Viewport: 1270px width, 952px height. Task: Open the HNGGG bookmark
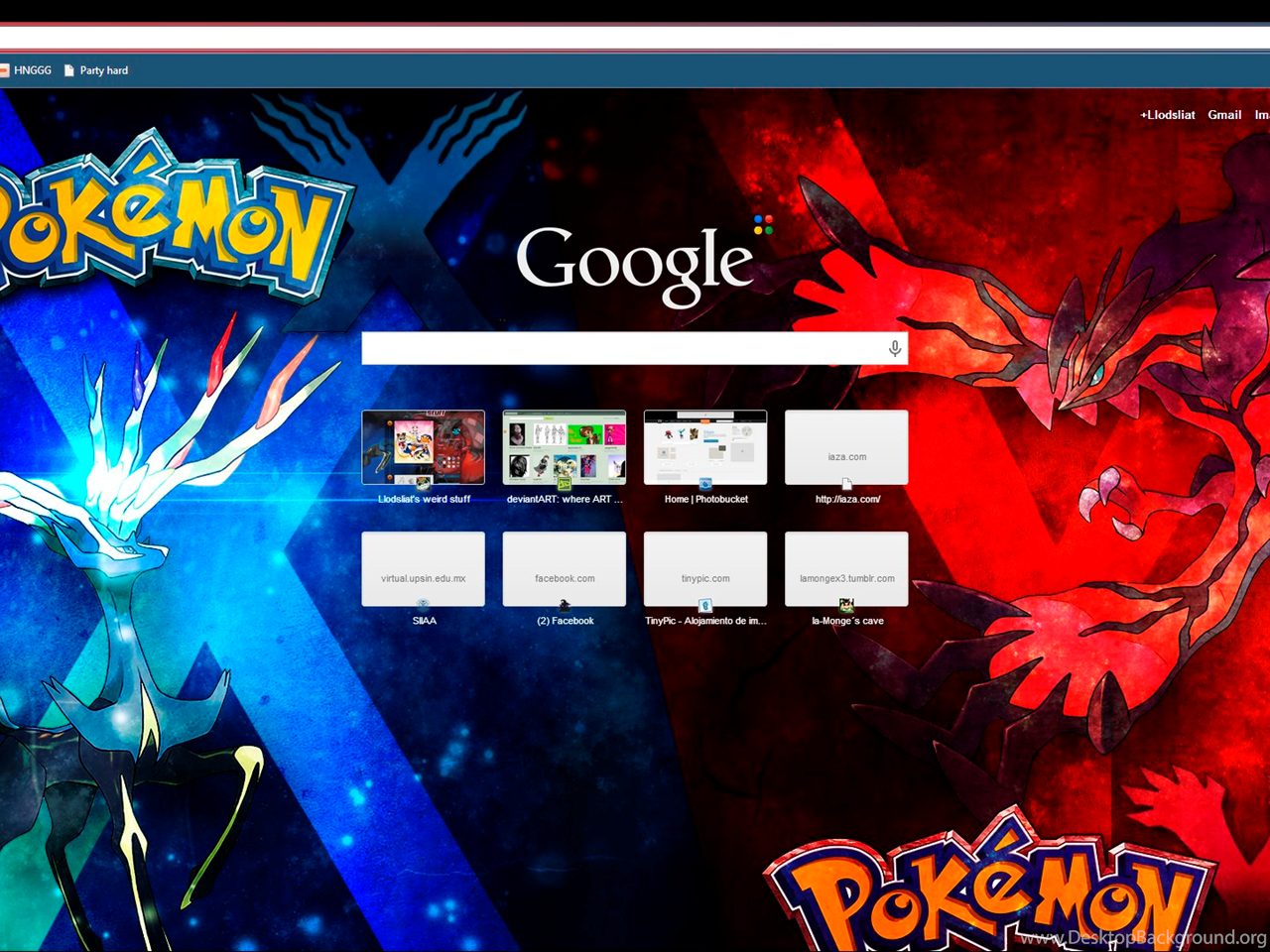click(x=26, y=70)
